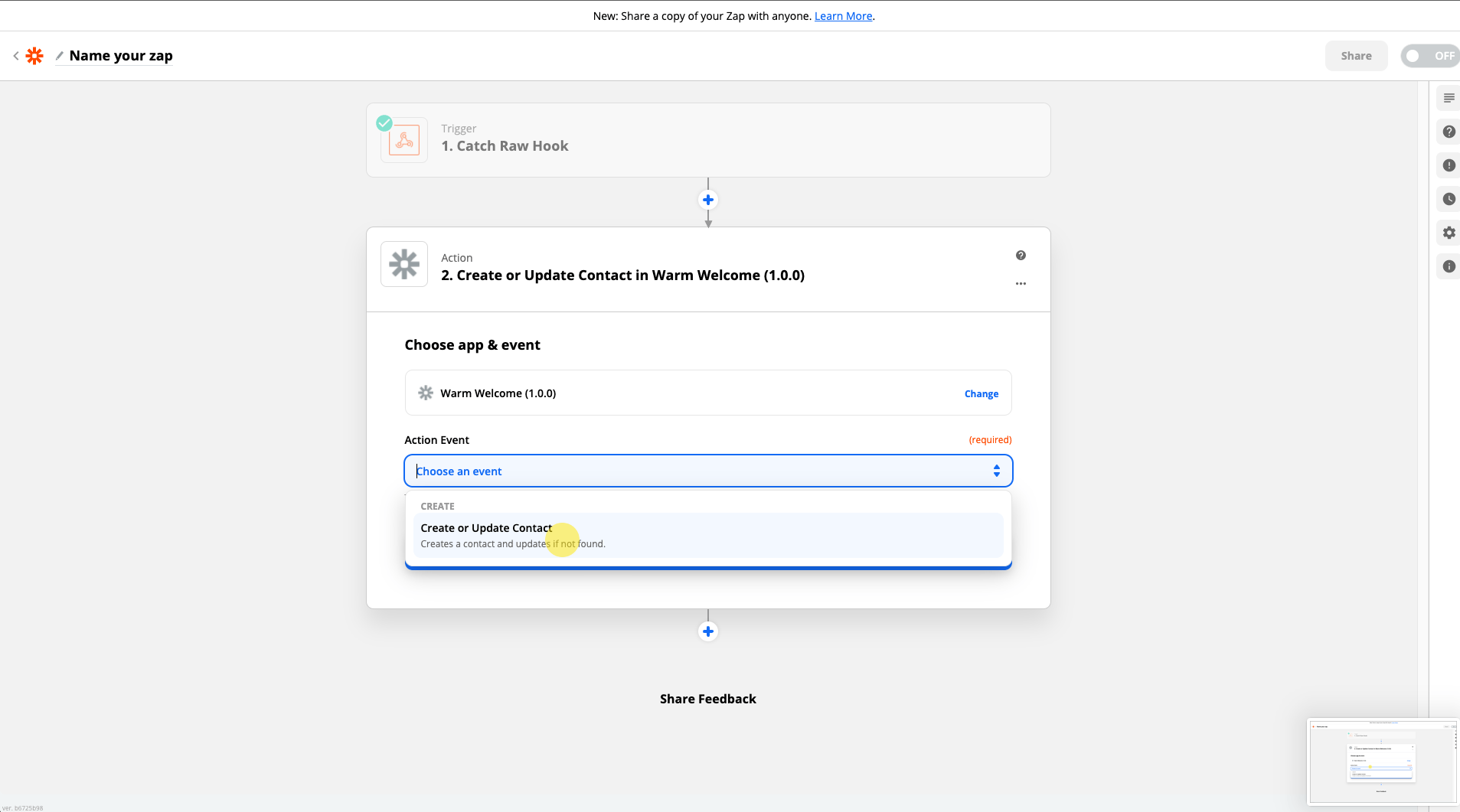Open the info details icon in sidebar
Viewport: 1460px width, 812px height.
pos(1449,266)
